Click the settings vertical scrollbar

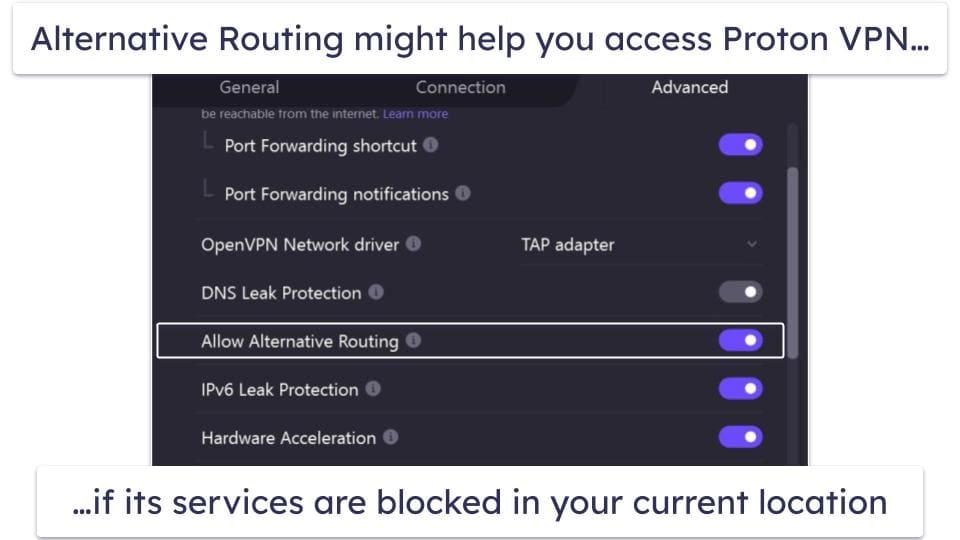[x=793, y=260]
